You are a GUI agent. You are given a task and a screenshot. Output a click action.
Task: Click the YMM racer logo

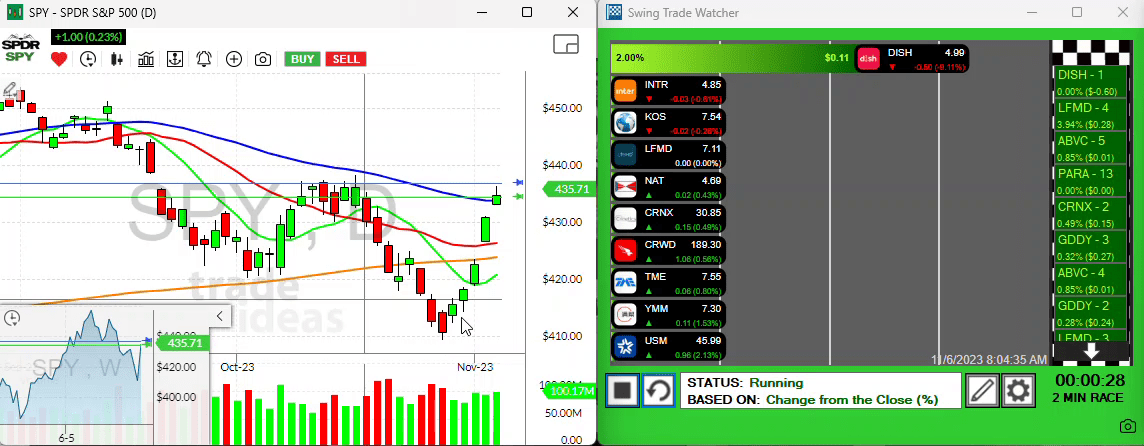[626, 315]
